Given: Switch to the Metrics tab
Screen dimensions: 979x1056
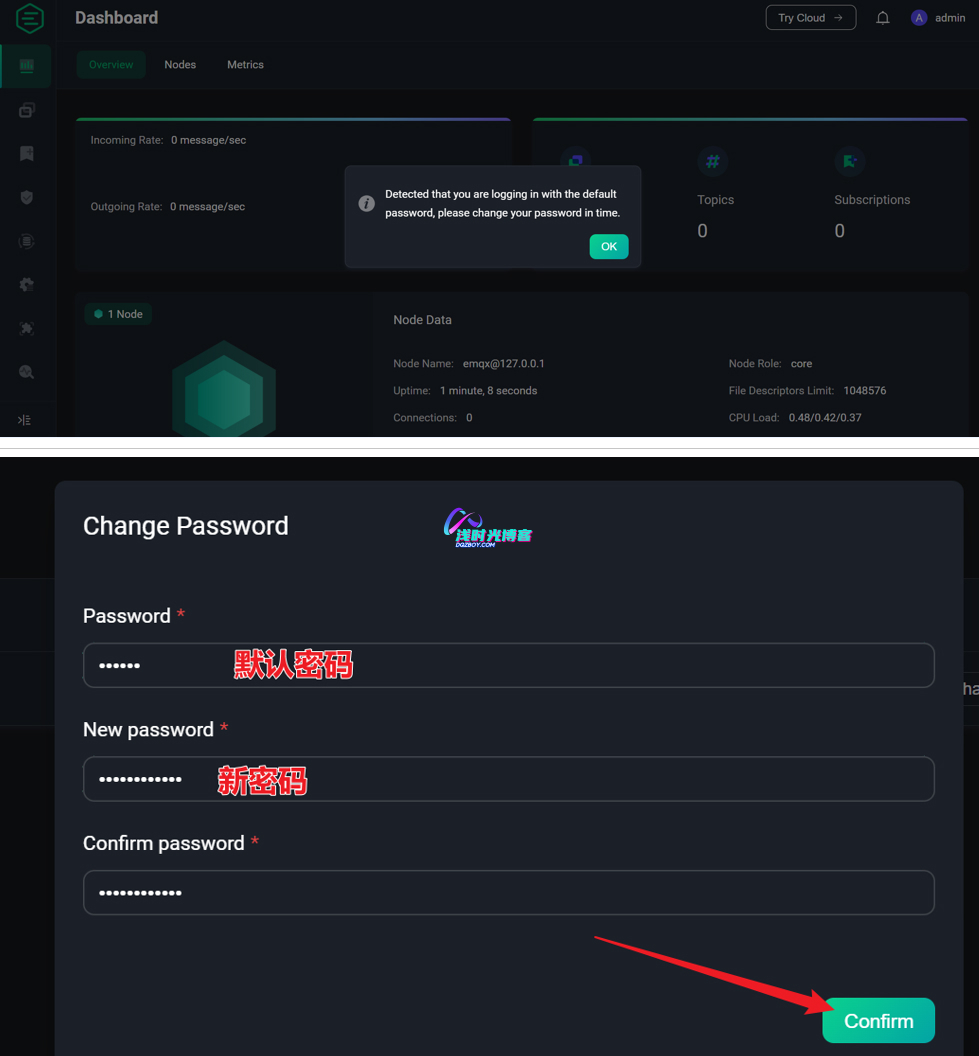Looking at the screenshot, I should coord(245,65).
